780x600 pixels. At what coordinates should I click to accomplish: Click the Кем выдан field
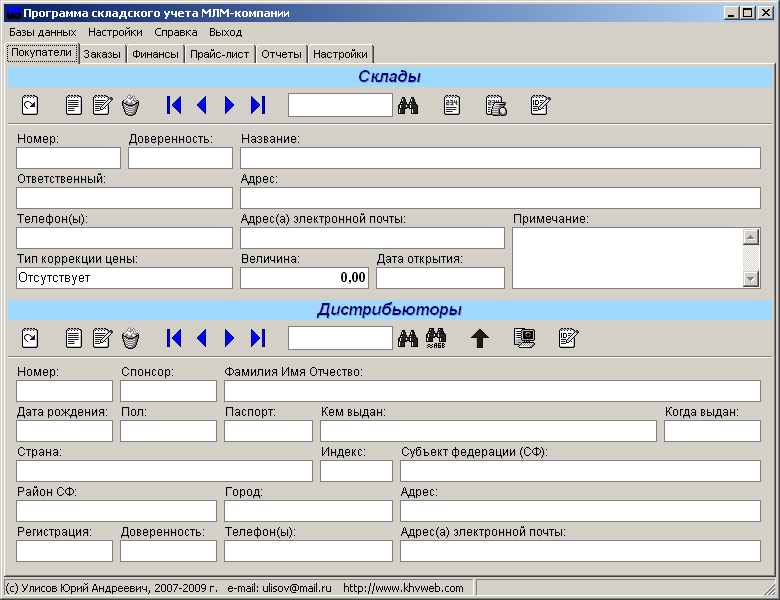point(488,431)
